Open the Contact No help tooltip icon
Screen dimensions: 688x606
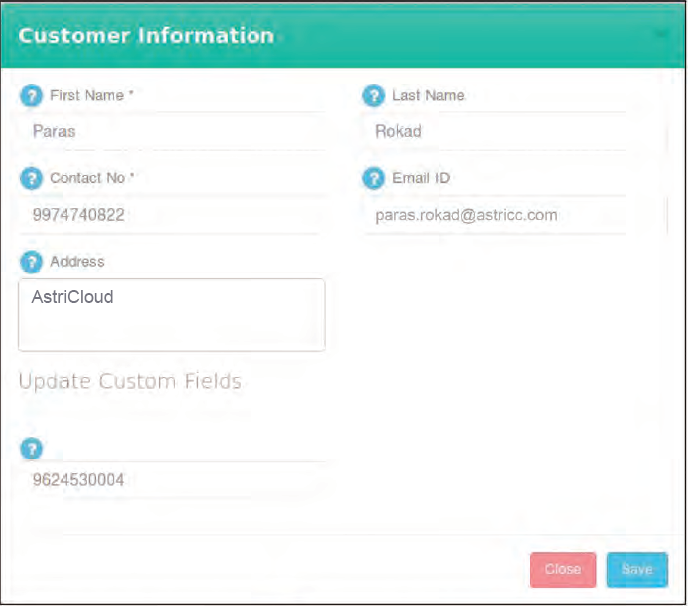click(x=32, y=179)
